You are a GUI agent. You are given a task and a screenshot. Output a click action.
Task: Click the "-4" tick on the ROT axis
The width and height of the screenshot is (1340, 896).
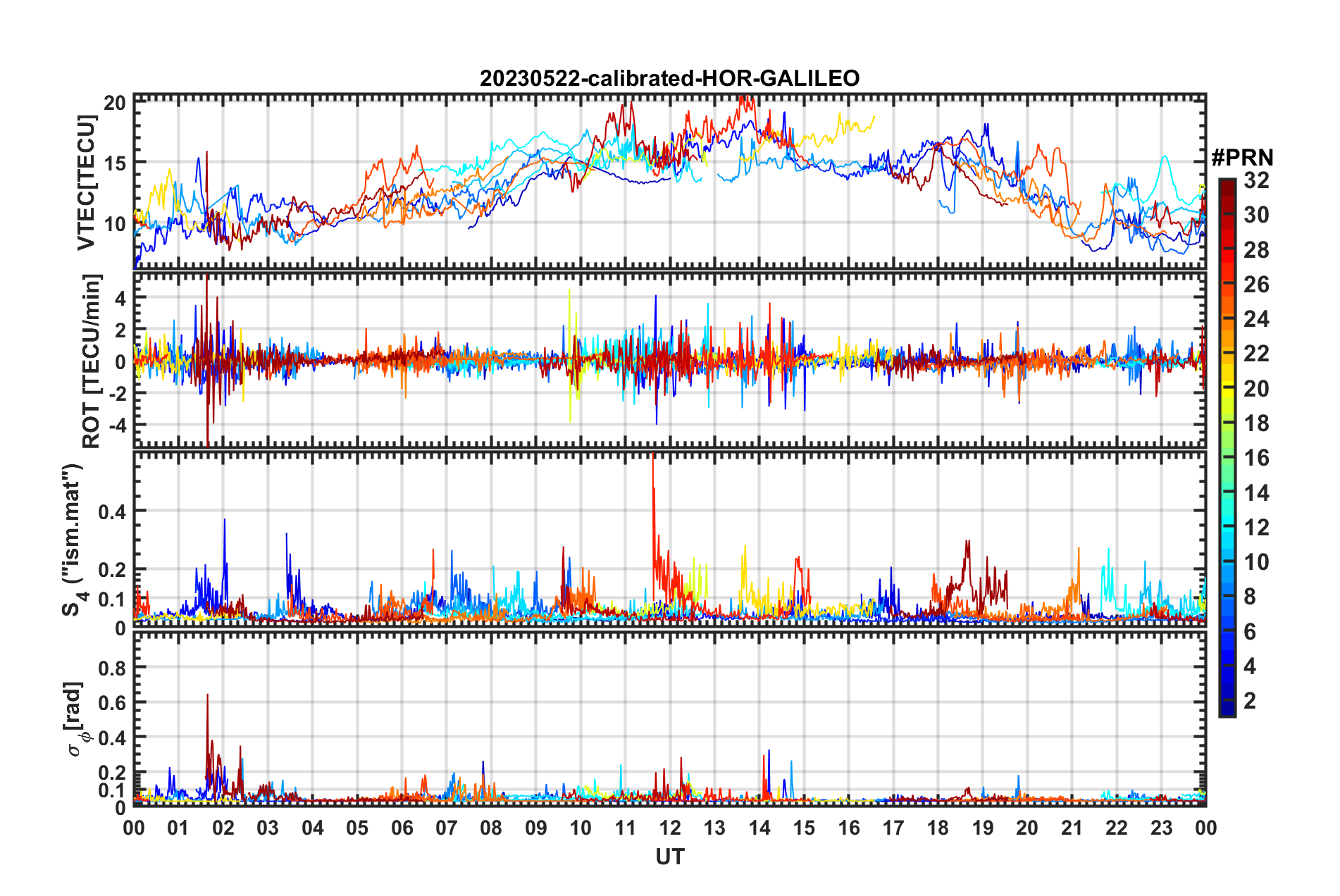[x=117, y=425]
